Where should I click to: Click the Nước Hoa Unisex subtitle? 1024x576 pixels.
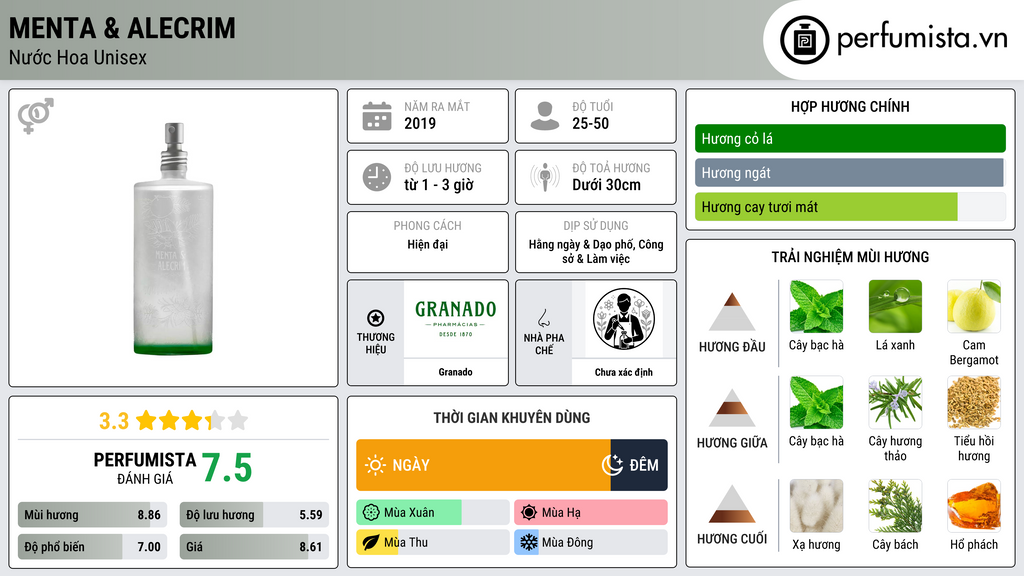tap(78, 57)
